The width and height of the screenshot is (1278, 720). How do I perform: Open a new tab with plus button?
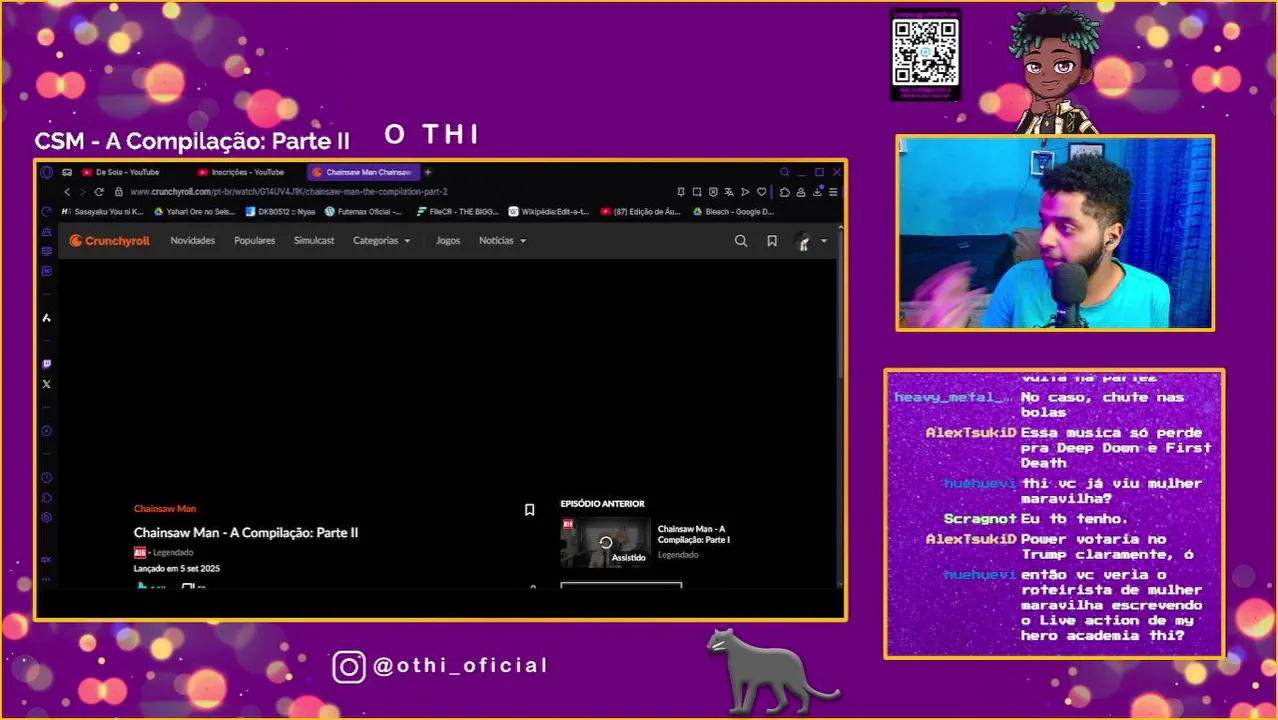tap(428, 172)
